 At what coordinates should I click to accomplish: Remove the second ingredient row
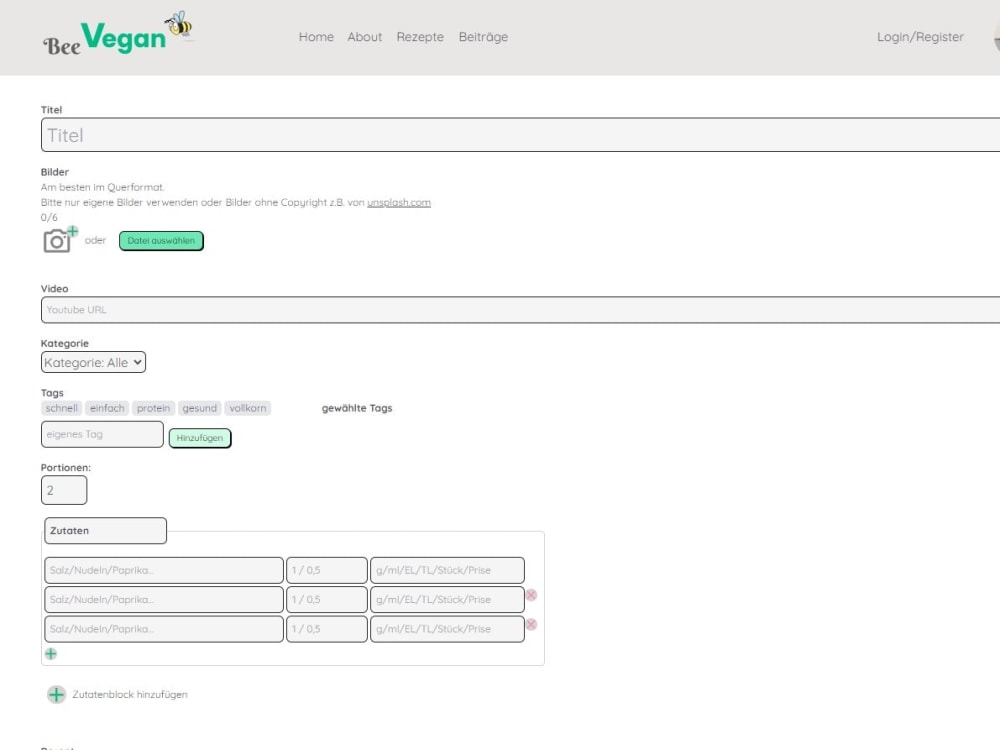click(531, 595)
